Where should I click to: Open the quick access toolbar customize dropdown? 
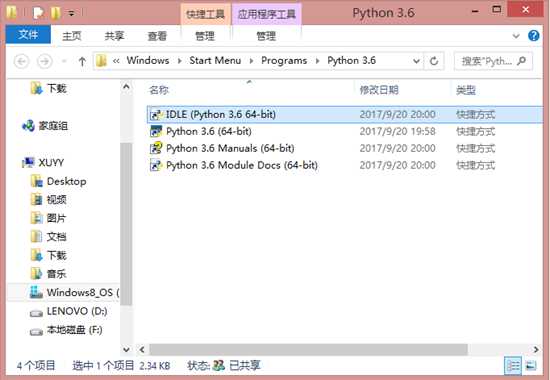[x=71, y=13]
